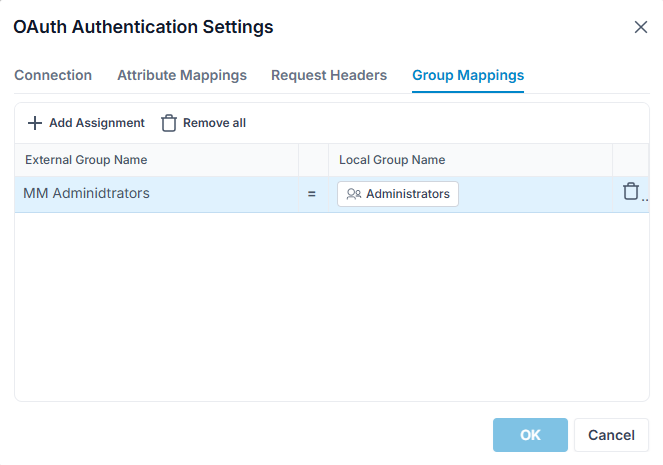This screenshot has height=465, width=663.
Task: Click Cancel to discard changes
Action: [x=611, y=435]
